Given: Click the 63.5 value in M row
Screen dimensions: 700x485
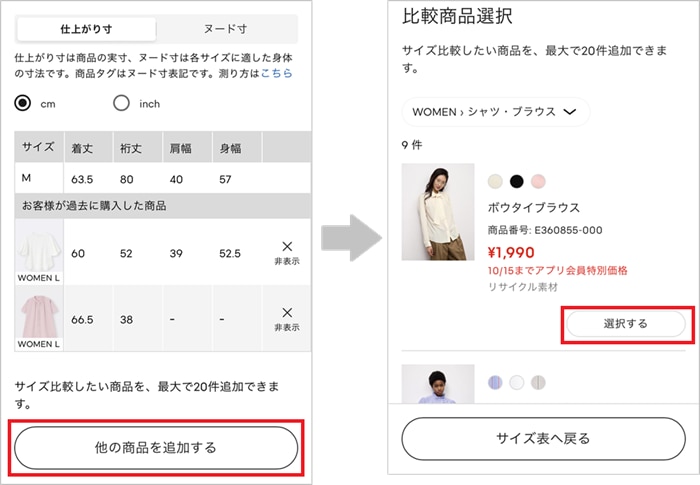Looking at the screenshot, I should pos(82,180).
